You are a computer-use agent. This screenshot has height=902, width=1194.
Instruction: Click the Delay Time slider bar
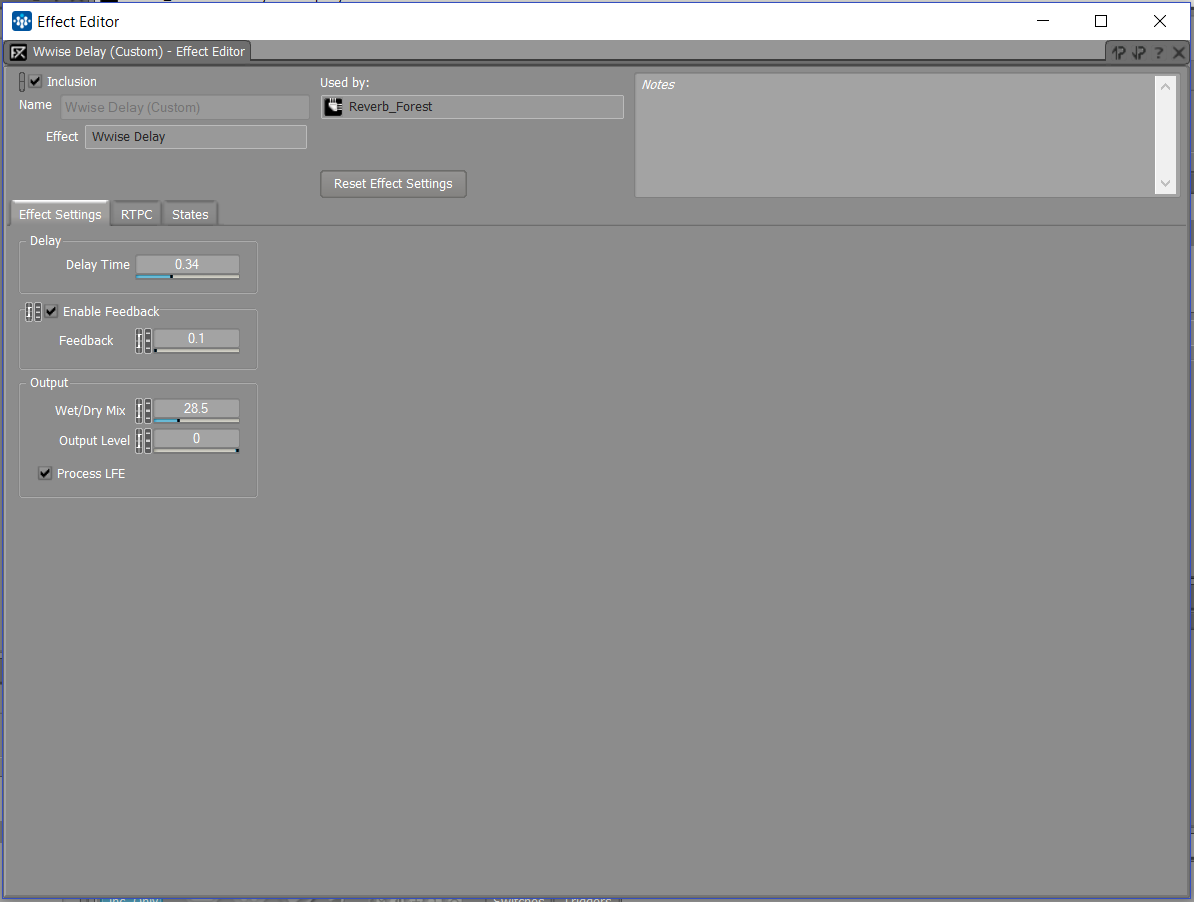click(x=187, y=277)
